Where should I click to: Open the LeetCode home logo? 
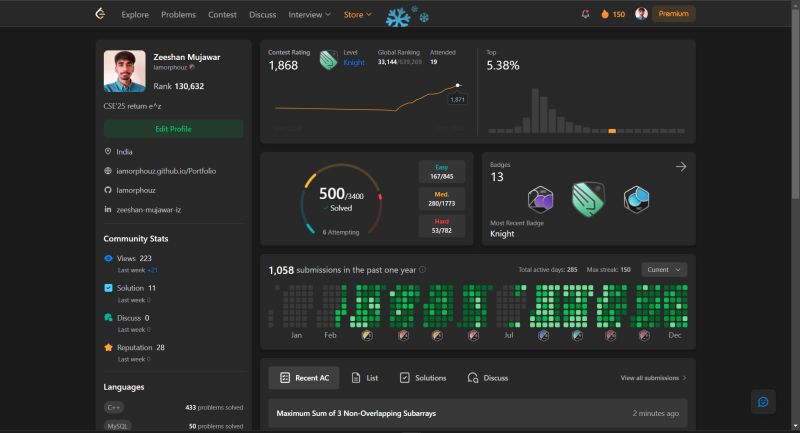(101, 14)
